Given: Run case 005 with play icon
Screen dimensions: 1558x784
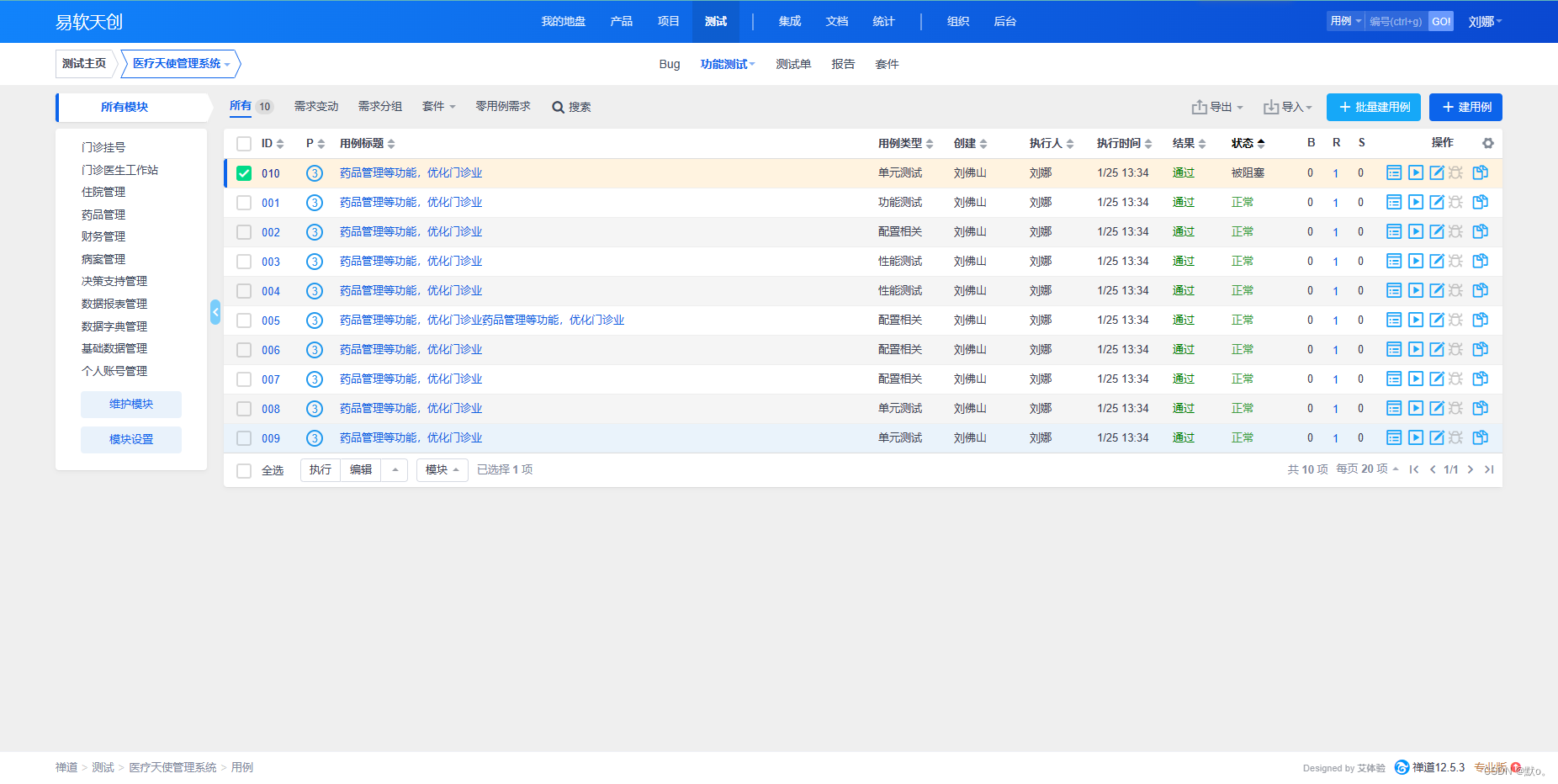Looking at the screenshot, I should click(1416, 320).
